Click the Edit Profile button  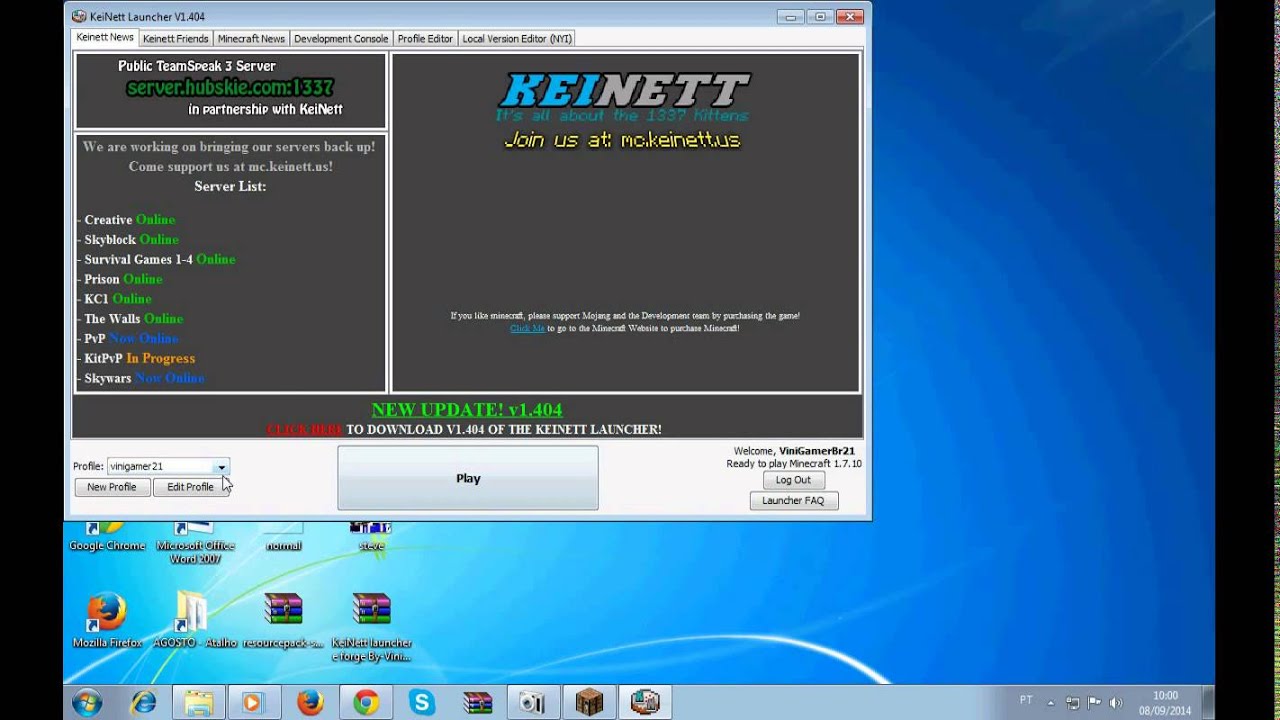[x=190, y=487]
